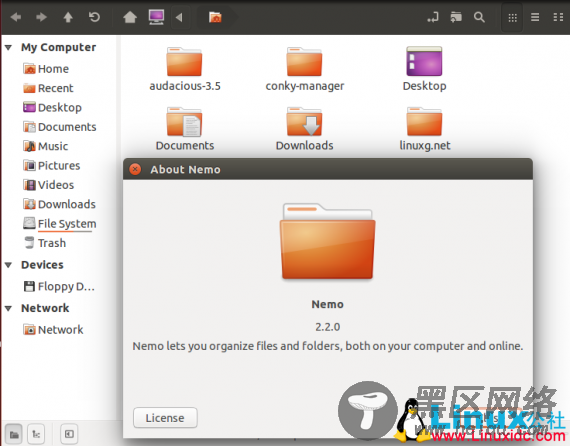Open the Network item under Network
The height and width of the screenshot is (446, 570).
(x=53, y=330)
